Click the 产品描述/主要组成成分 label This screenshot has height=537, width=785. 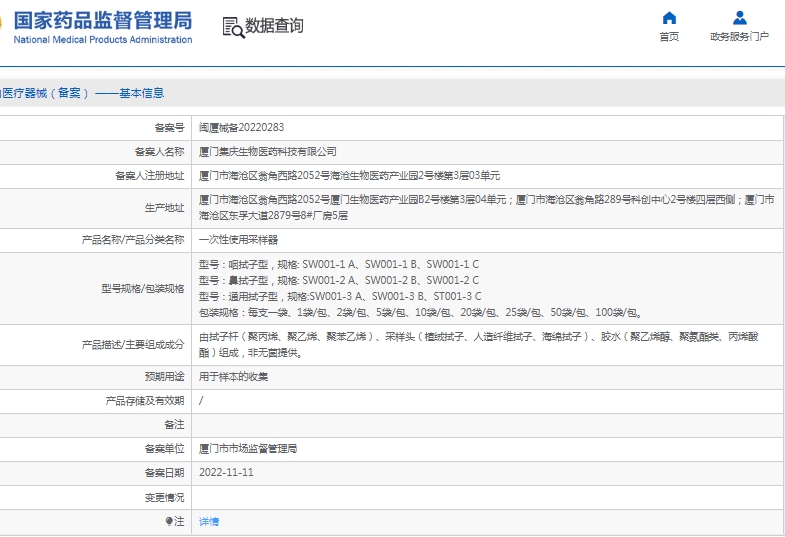pos(133,345)
